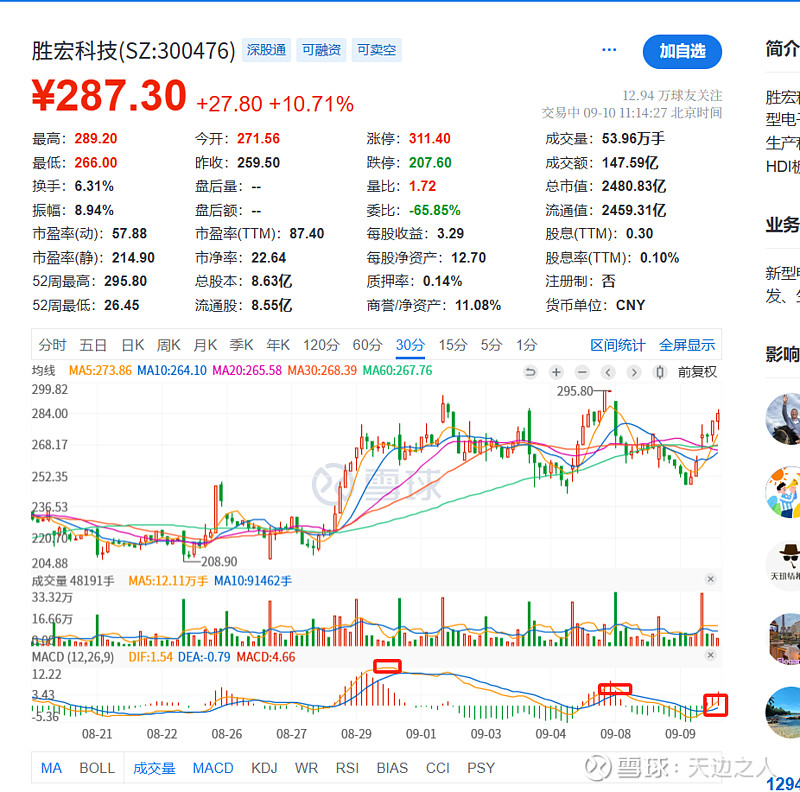Image resolution: width=800 pixels, height=792 pixels.
Task: Close the 成交量 volume indicator panel
Action: [710, 579]
